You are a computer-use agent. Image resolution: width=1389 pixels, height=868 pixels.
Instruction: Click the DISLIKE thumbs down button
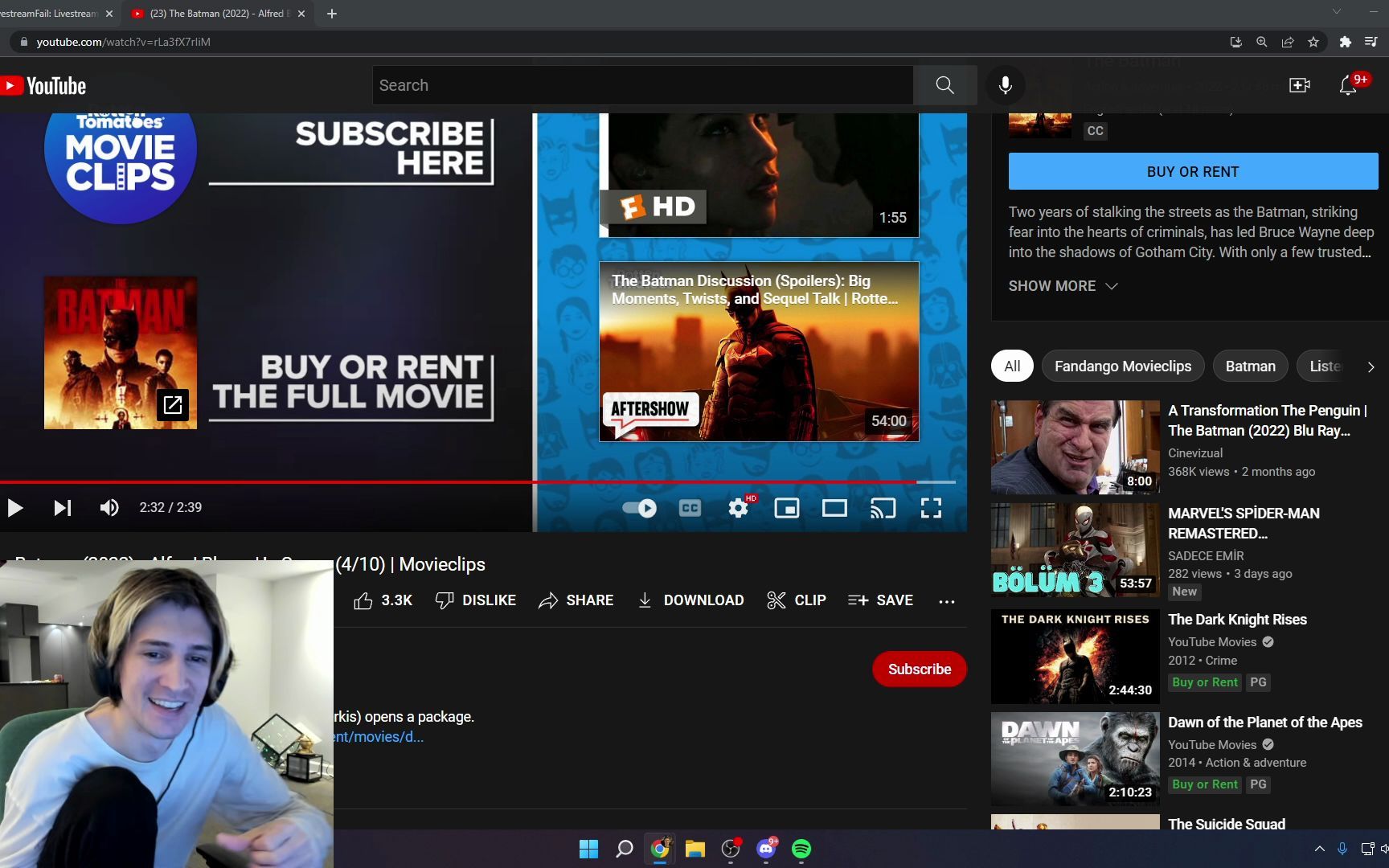click(x=475, y=600)
